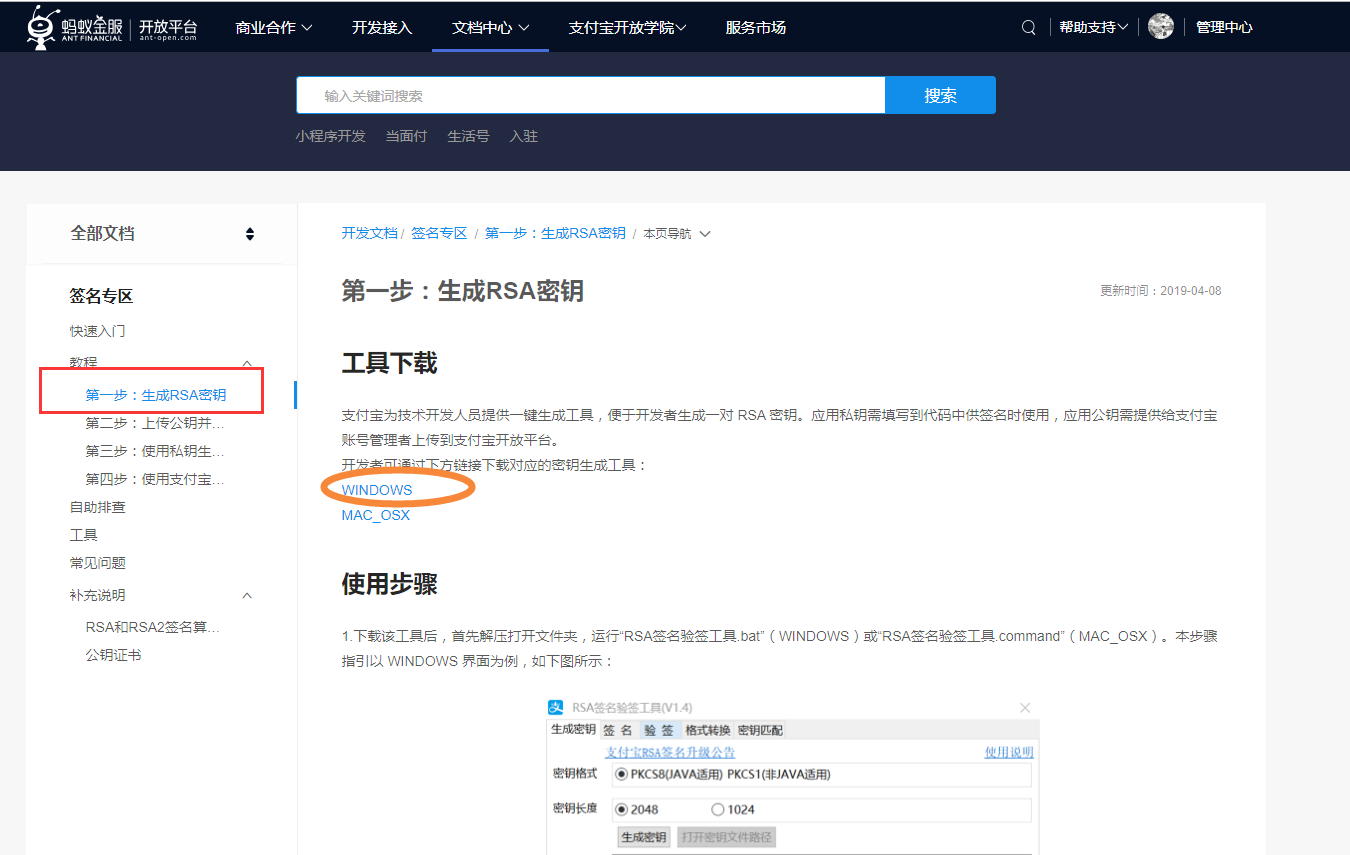This screenshot has height=855, width=1350.
Task: Download the MAC_OSX key generation tool
Action: (376, 515)
